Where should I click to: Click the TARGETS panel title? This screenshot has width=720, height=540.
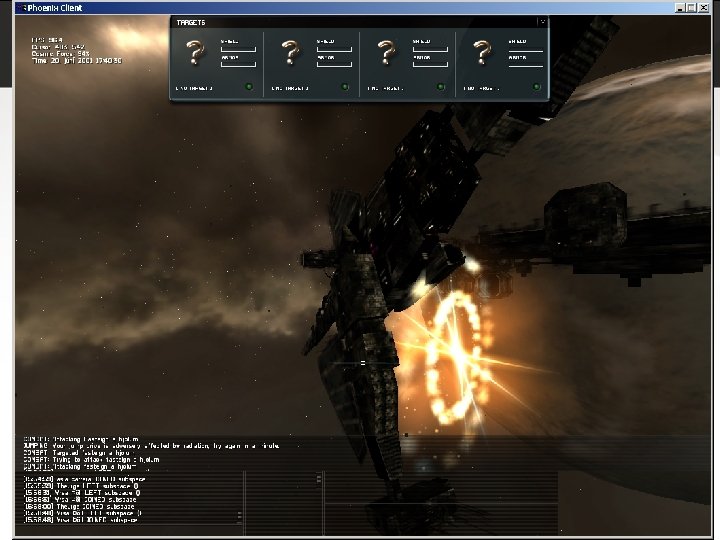click(x=191, y=22)
